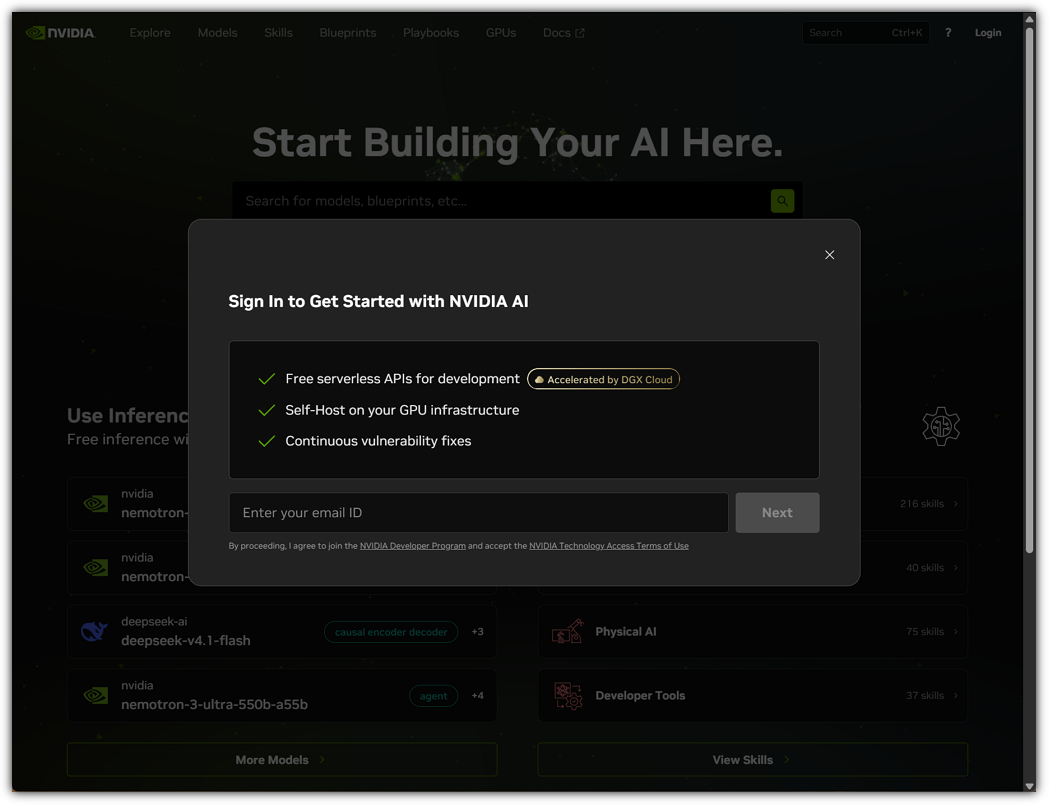Click the Developer Tools gear icon

click(x=567, y=695)
